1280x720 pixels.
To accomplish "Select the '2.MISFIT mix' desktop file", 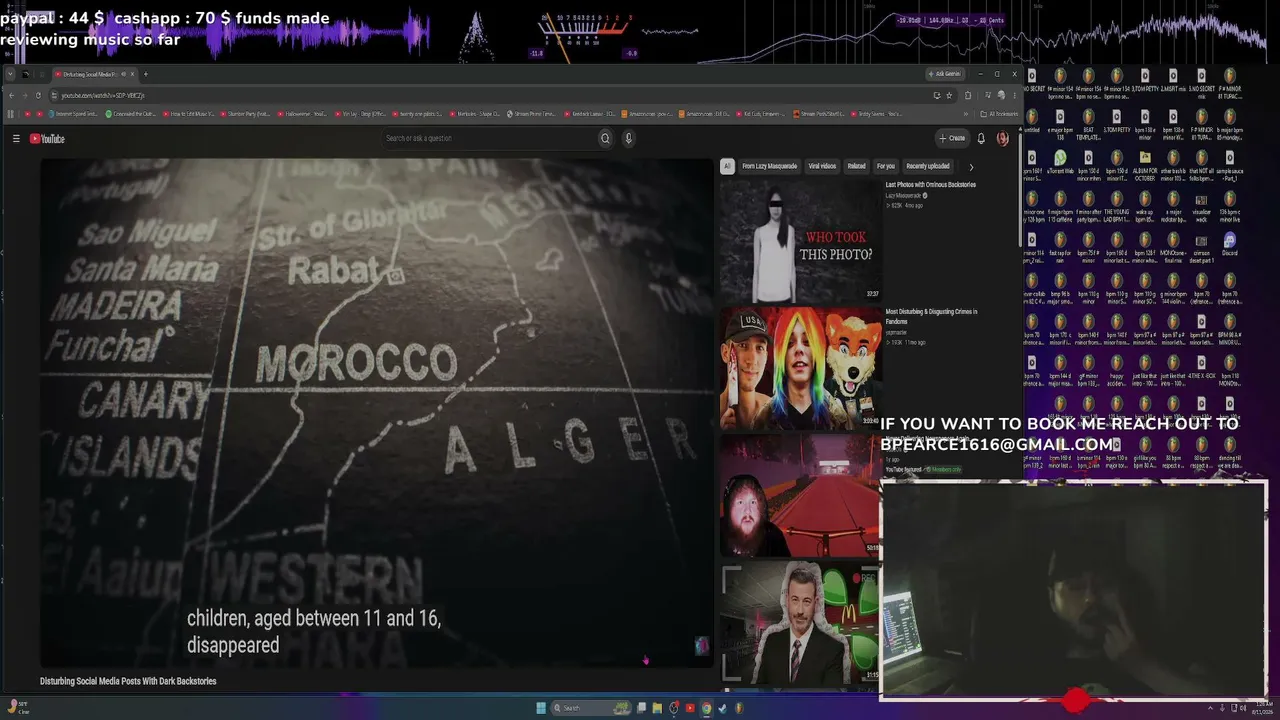I will [1173, 81].
